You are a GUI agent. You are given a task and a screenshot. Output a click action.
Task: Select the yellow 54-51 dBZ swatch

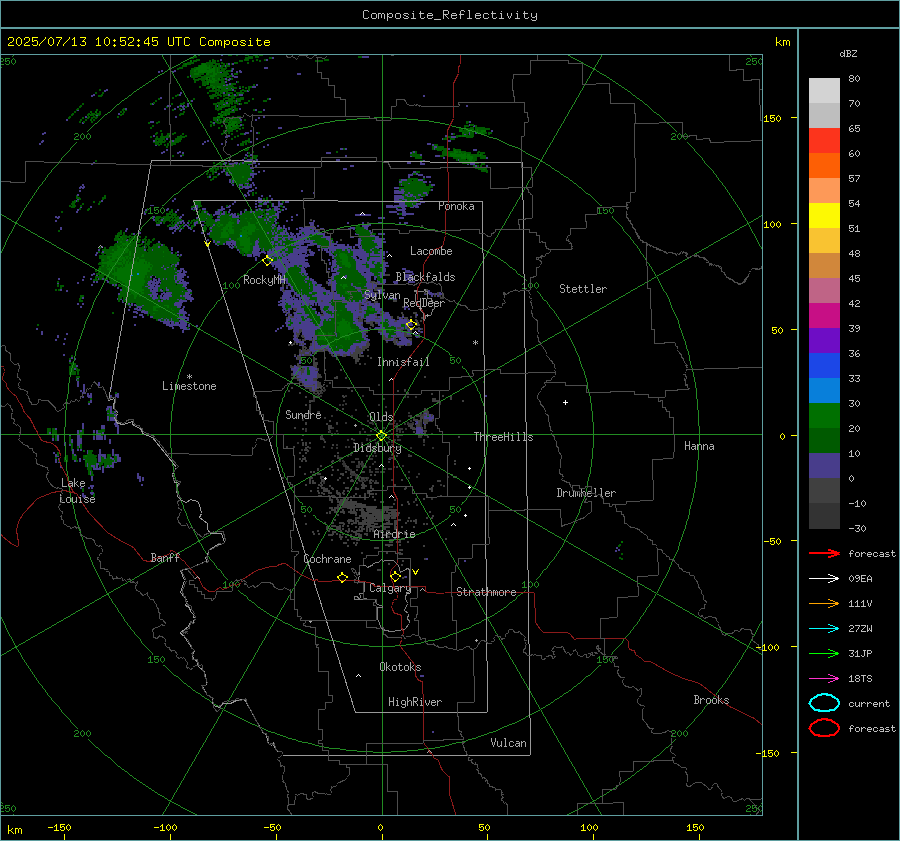coord(824,216)
